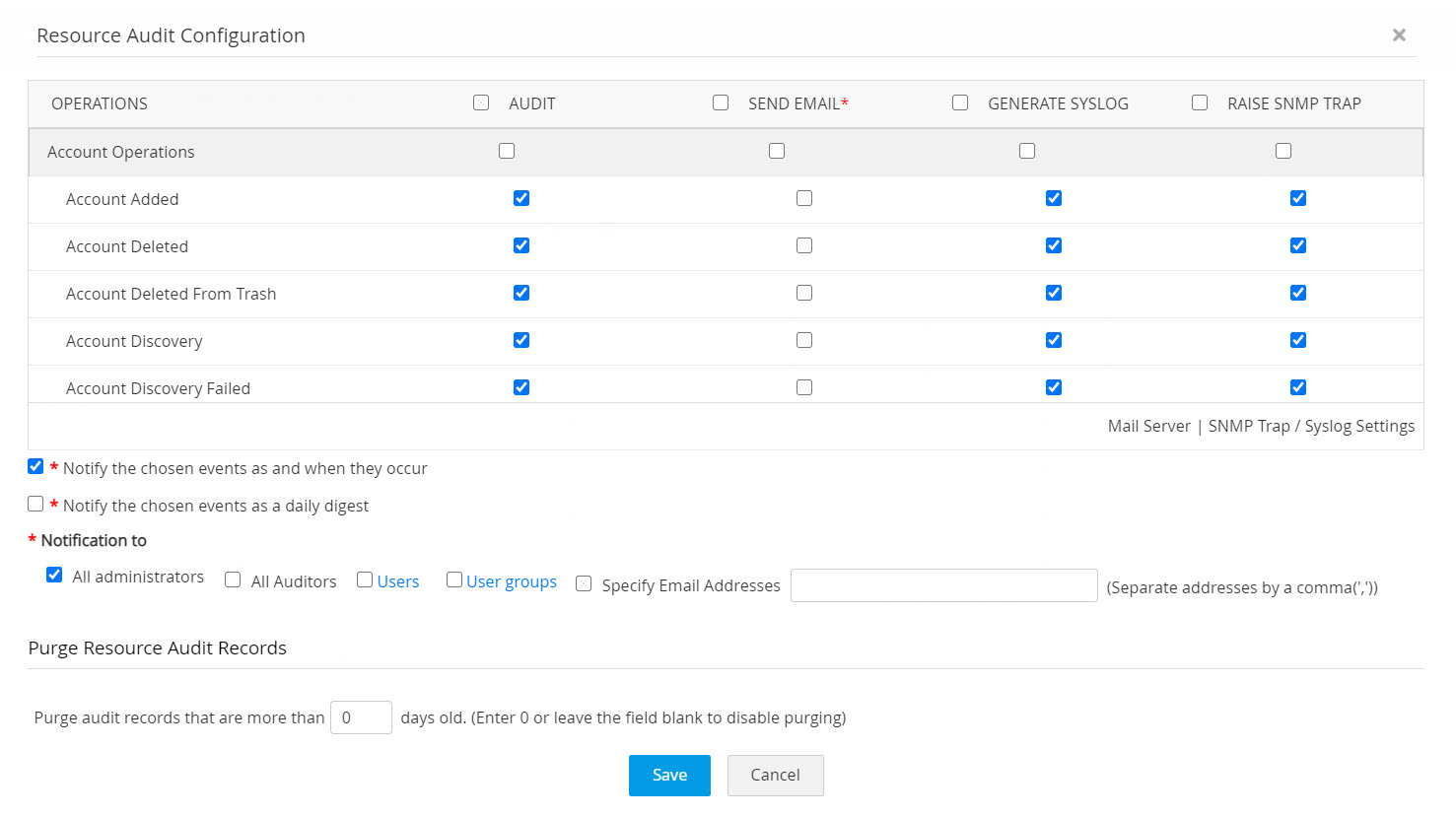This screenshot has width=1456, height=818.
Task: Click the Specify Email Addresses text field
Action: click(943, 585)
